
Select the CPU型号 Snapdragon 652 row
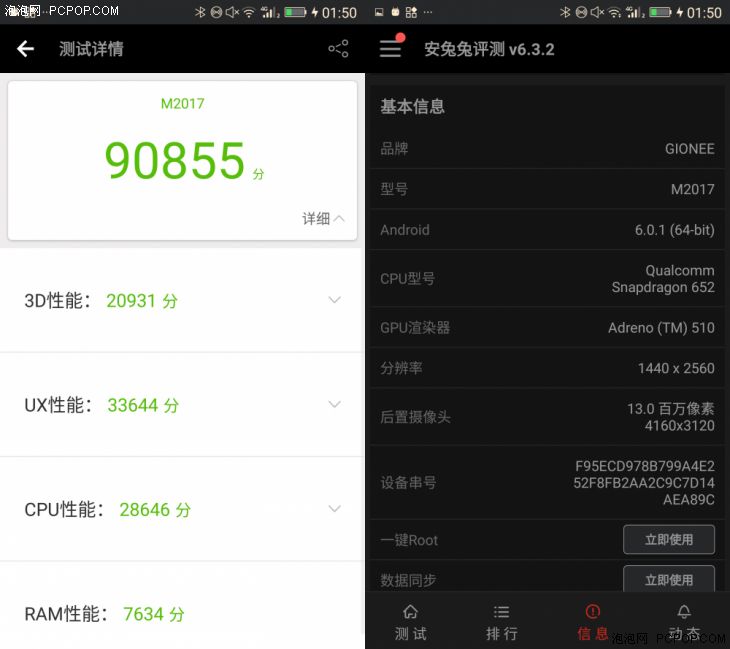pos(548,278)
